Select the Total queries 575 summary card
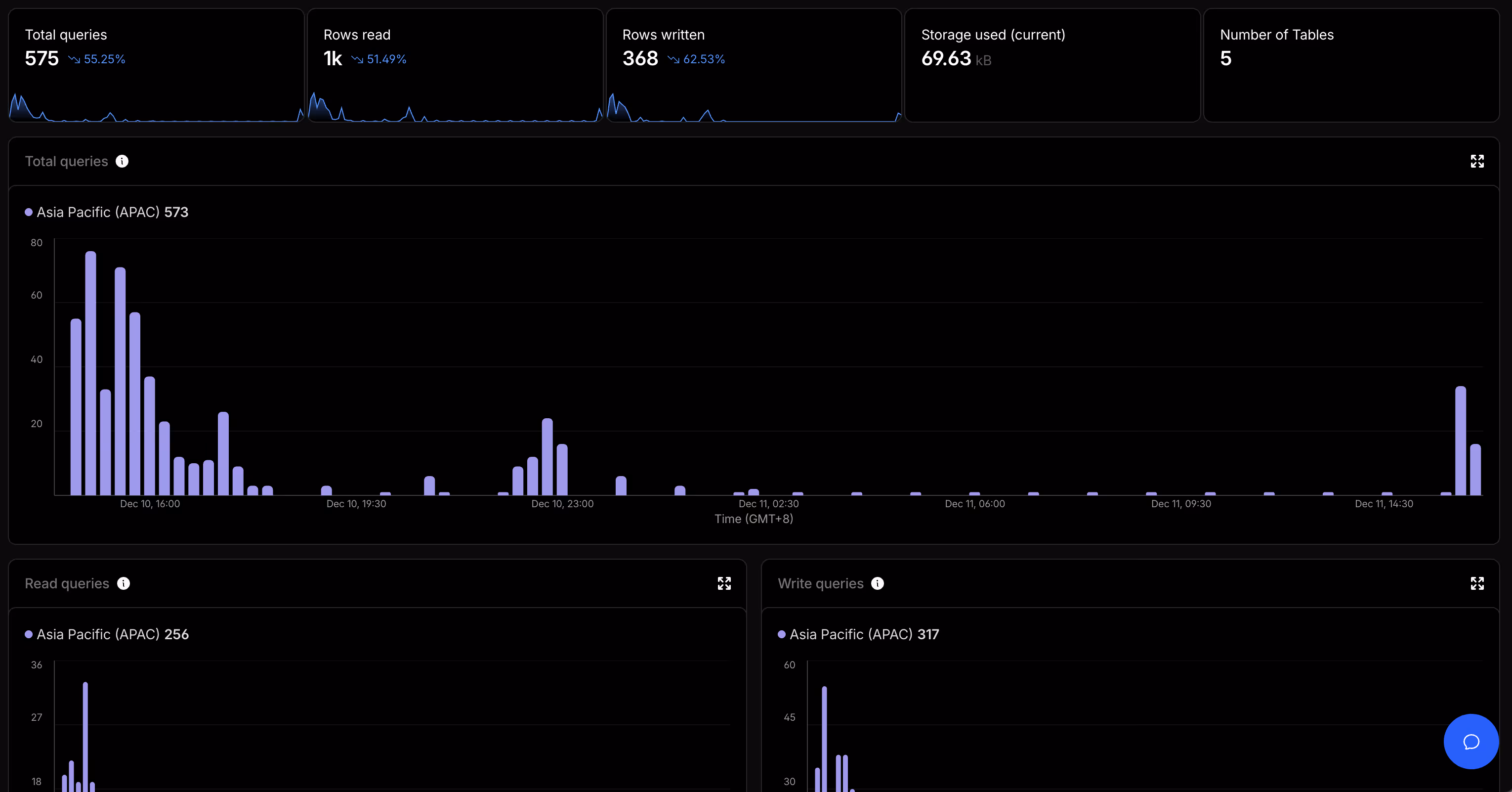The image size is (1512, 792). coord(156,65)
